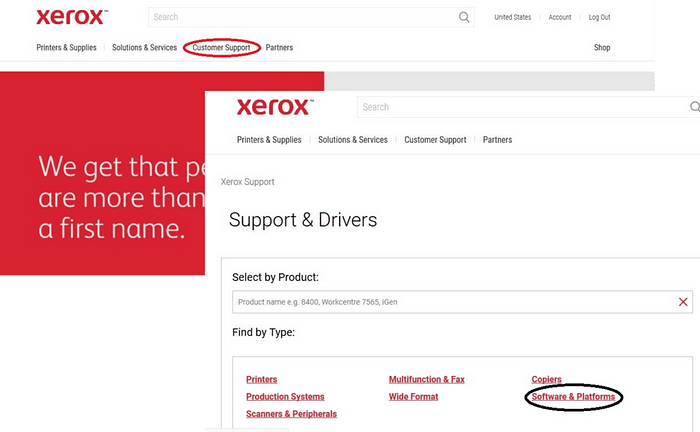Image resolution: width=700 pixels, height=432 pixels.
Task: Click search magnifier icon in back window
Action: pyautogui.click(x=464, y=17)
